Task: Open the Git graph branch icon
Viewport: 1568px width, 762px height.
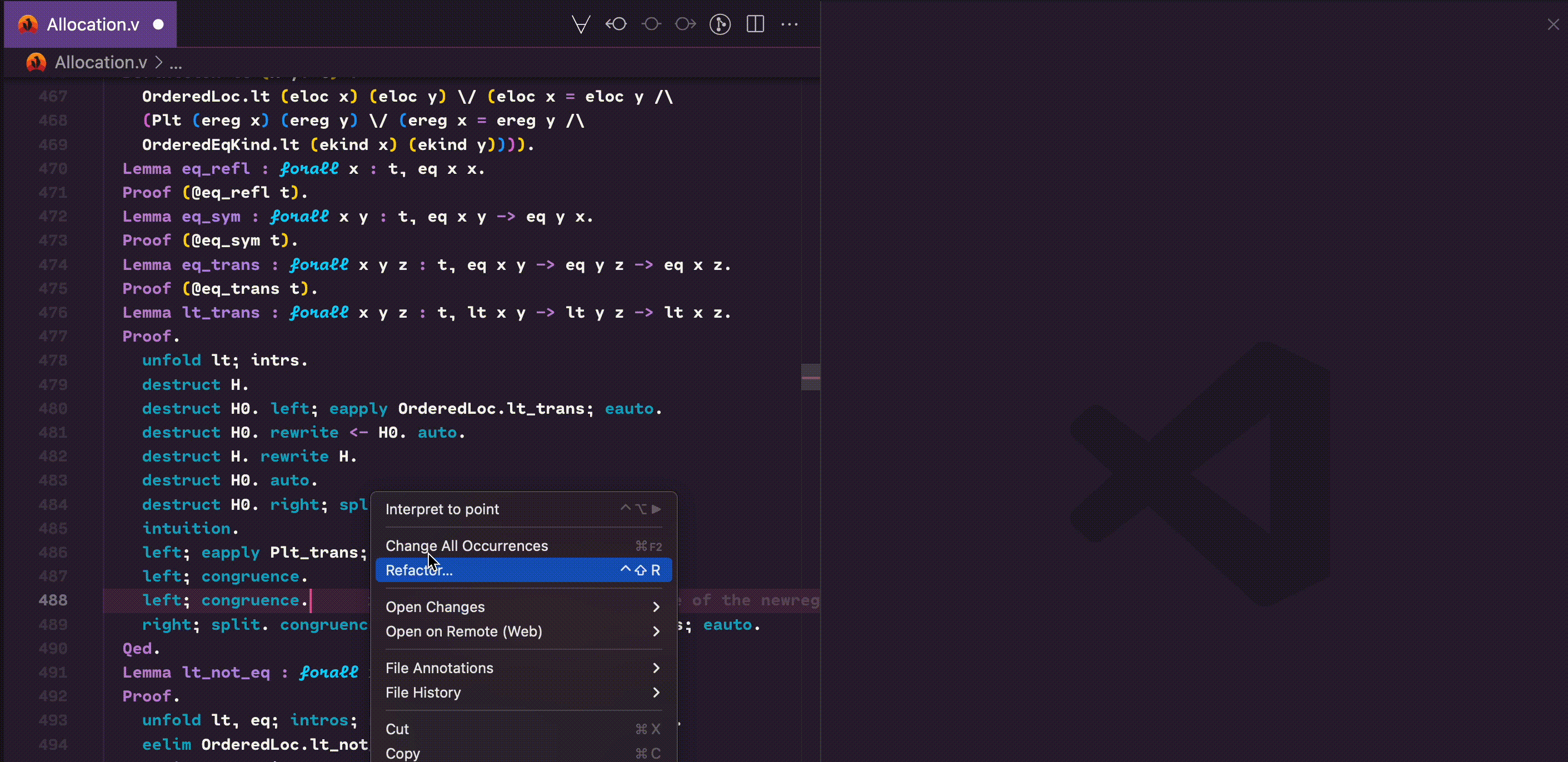Action: [720, 24]
